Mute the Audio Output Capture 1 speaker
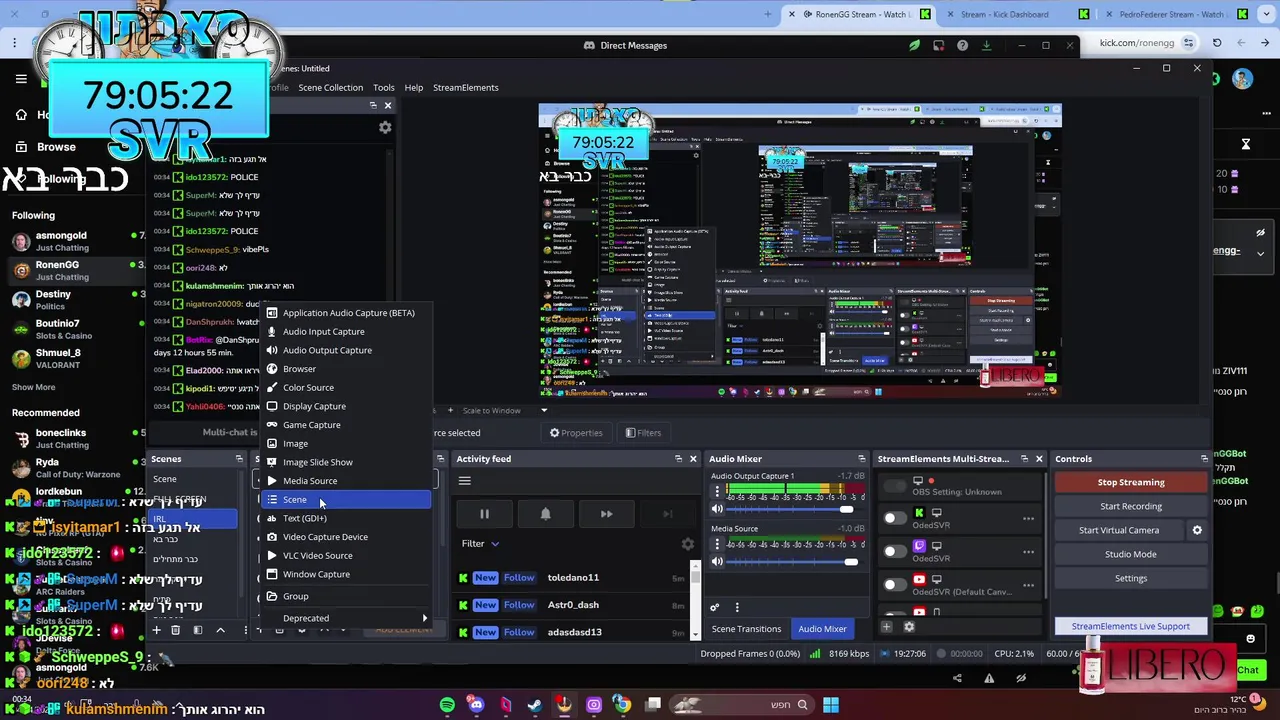 pos(717,509)
